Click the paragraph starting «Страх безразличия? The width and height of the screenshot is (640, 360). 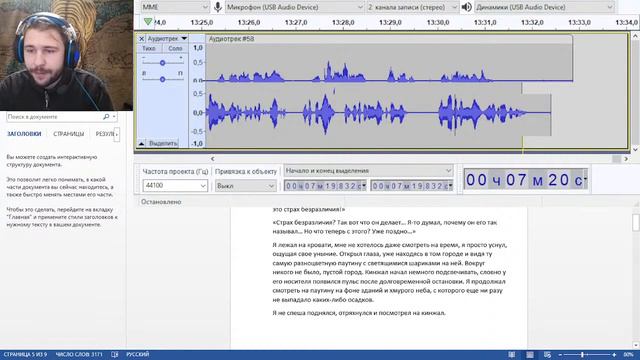pos(385,227)
